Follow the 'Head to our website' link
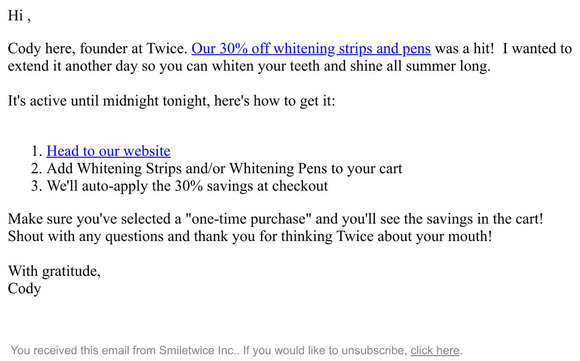Screen dimensions: 580x361 [x=108, y=151]
